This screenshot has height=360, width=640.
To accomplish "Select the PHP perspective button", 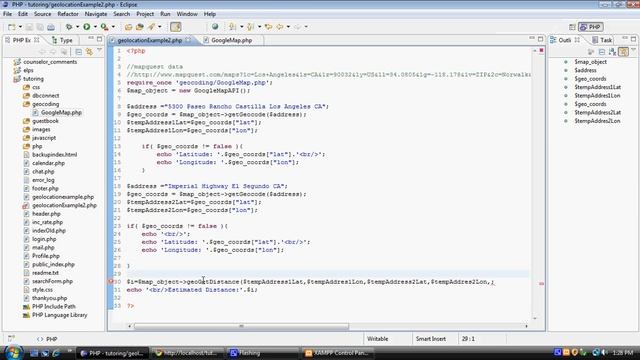I will click(591, 27).
